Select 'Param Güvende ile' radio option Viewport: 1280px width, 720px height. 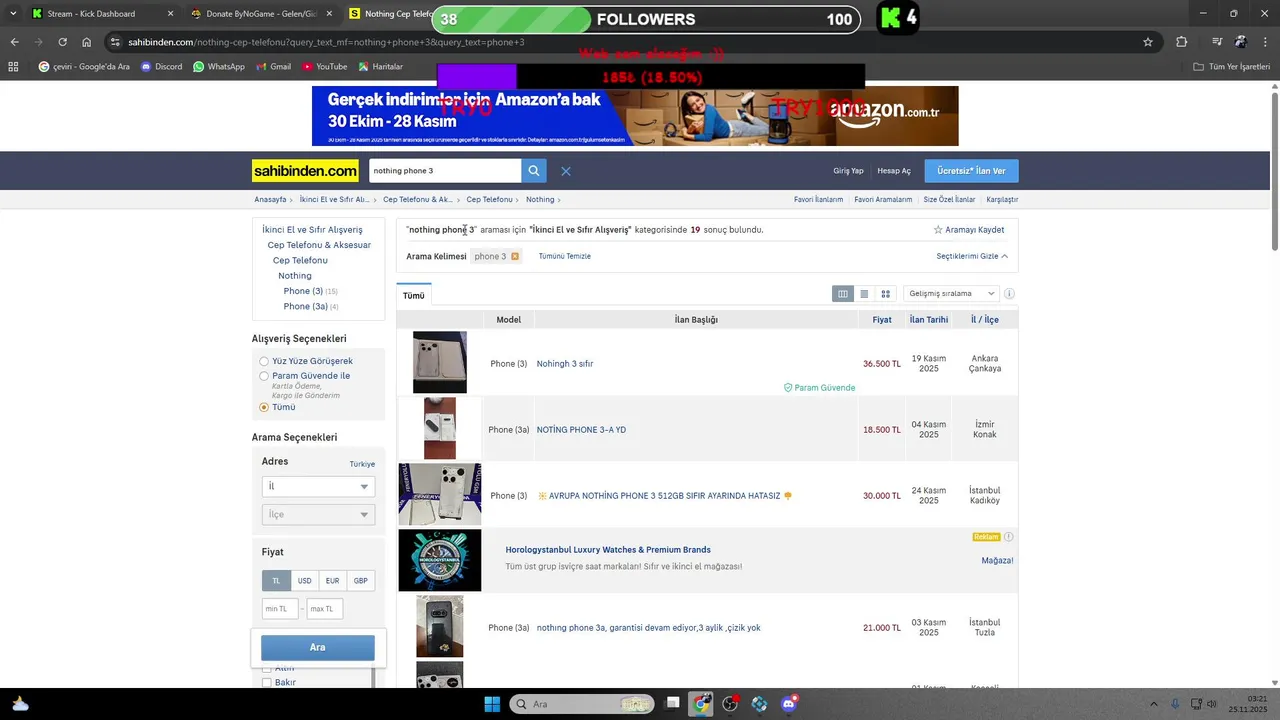(264, 376)
